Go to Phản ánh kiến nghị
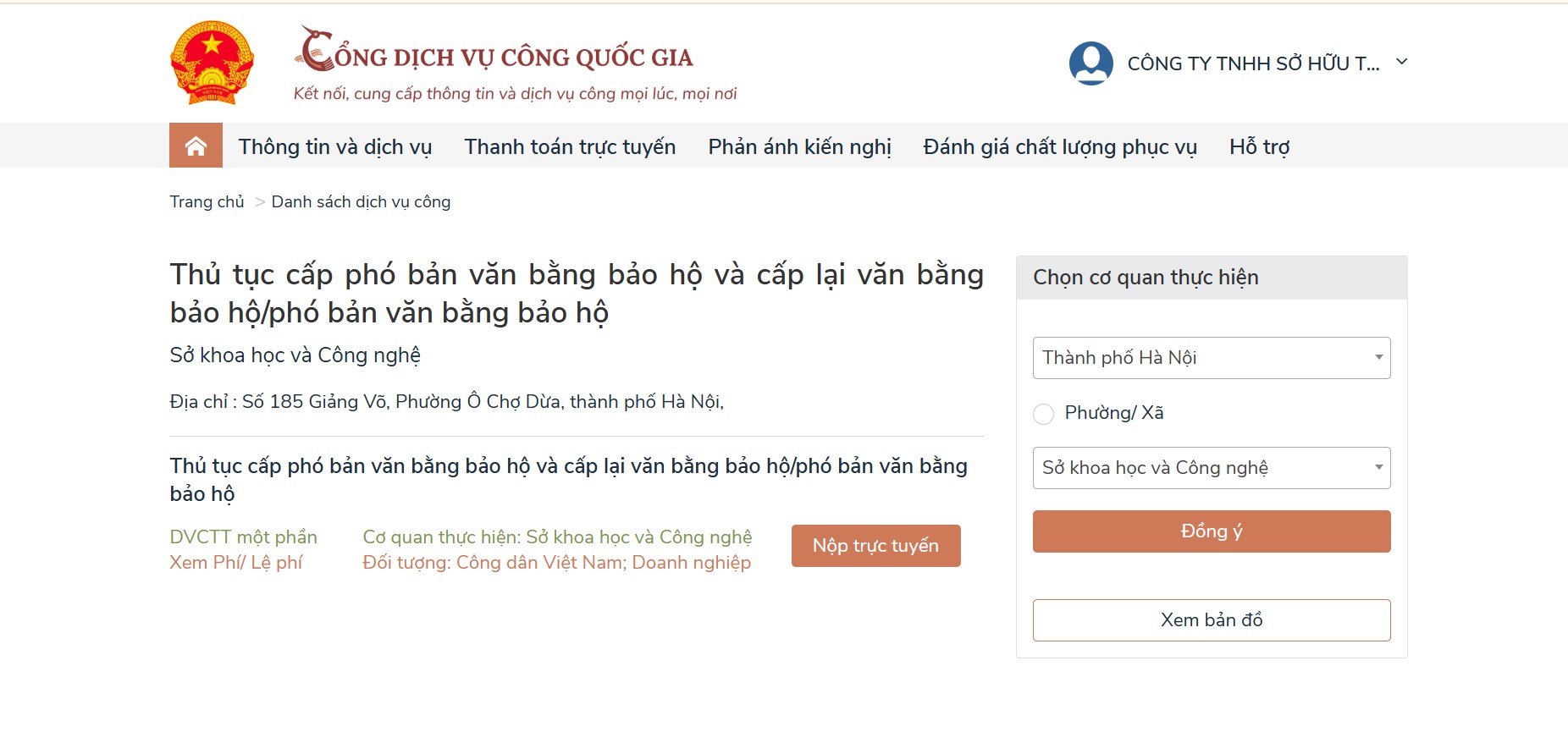This screenshot has width=1568, height=743. tap(799, 146)
